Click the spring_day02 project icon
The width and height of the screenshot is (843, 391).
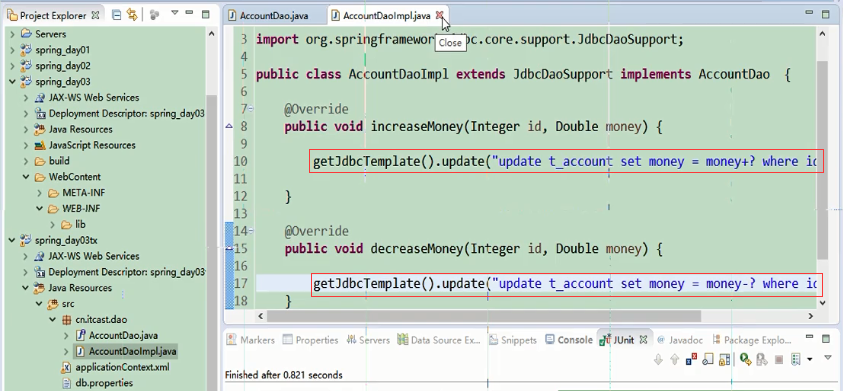click(x=26, y=66)
